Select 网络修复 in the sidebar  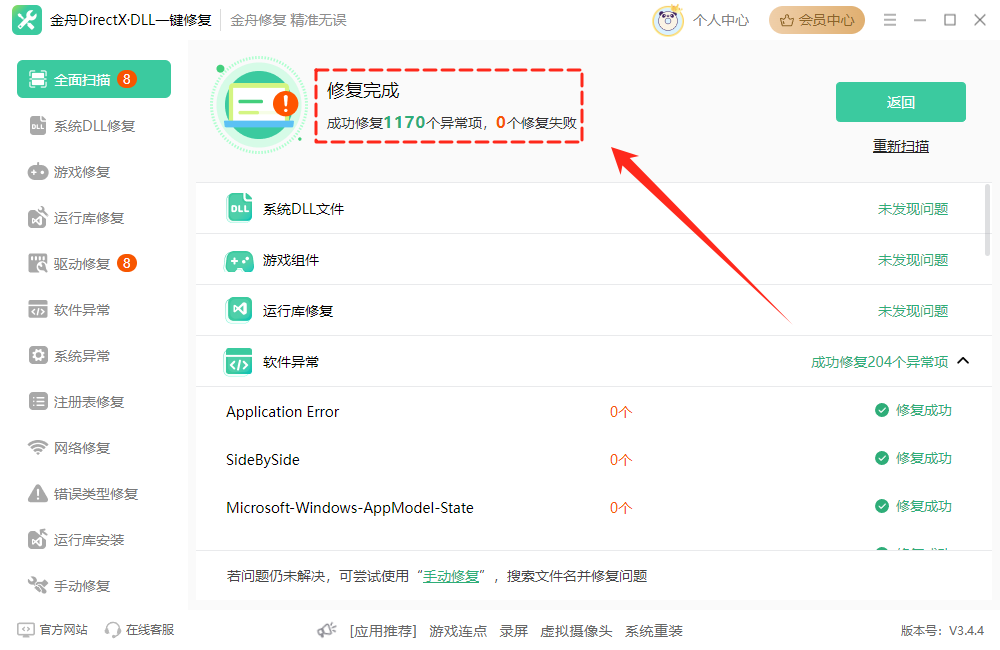tap(94, 447)
